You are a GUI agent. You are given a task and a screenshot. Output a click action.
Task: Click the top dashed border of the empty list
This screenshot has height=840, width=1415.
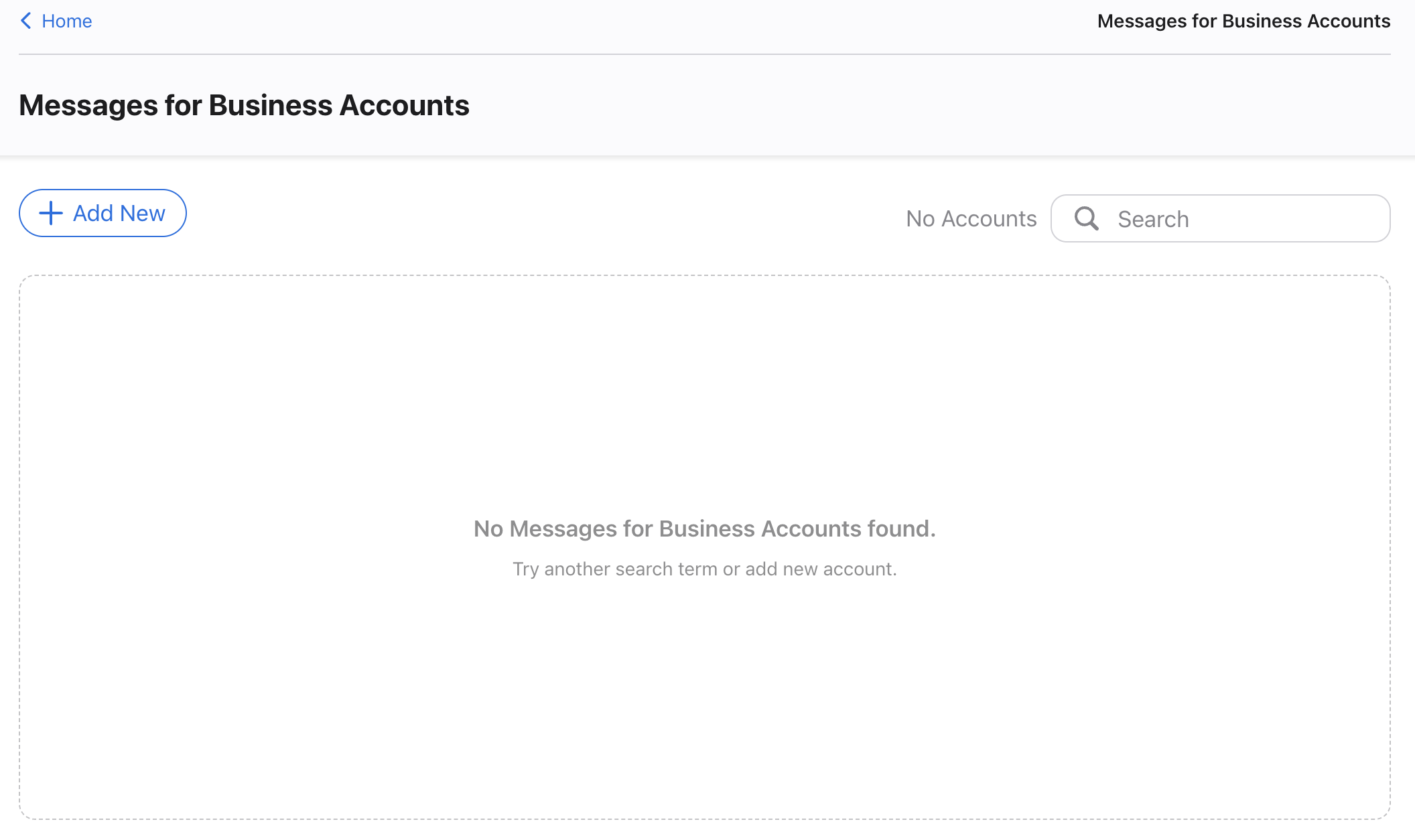point(704,275)
